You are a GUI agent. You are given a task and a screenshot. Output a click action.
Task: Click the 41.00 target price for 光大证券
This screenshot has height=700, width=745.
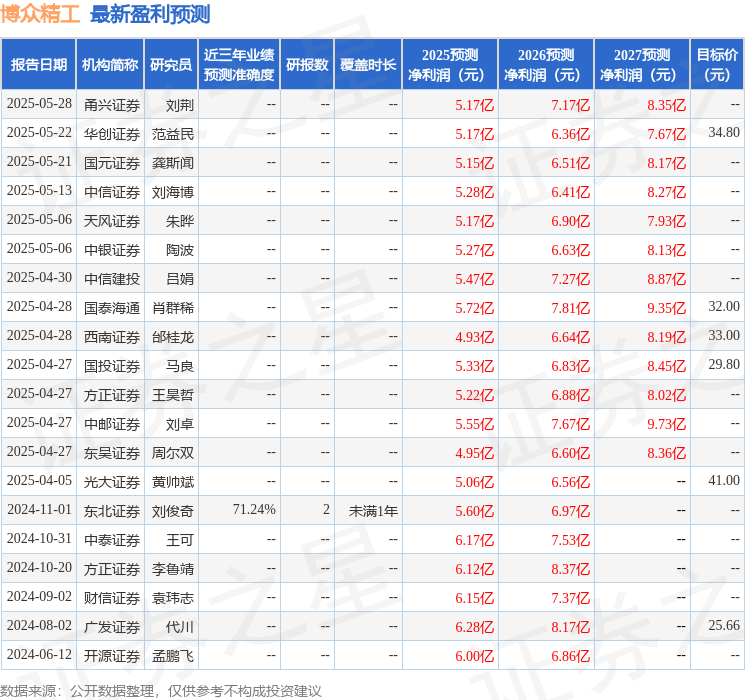click(724, 480)
